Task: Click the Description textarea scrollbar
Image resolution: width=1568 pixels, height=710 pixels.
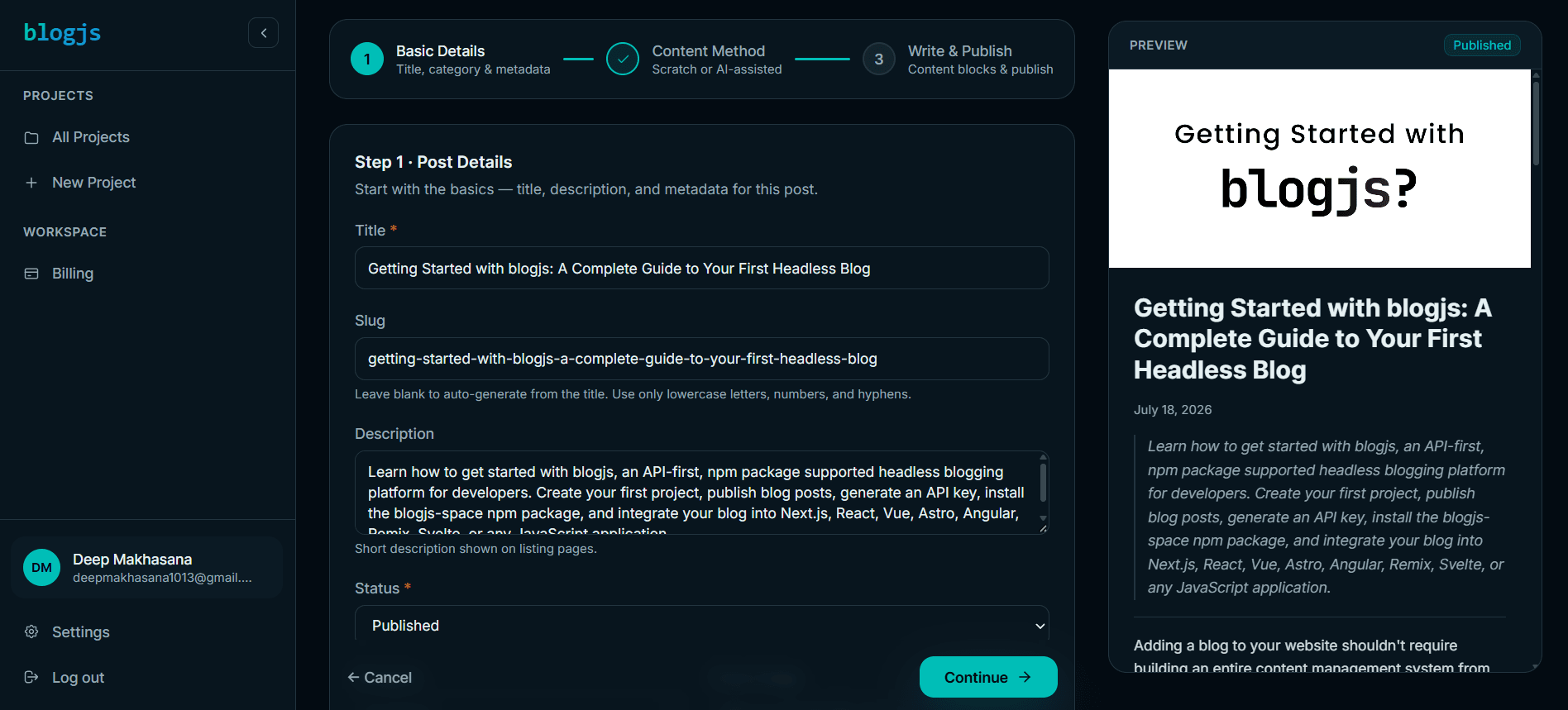Action: tap(1043, 483)
